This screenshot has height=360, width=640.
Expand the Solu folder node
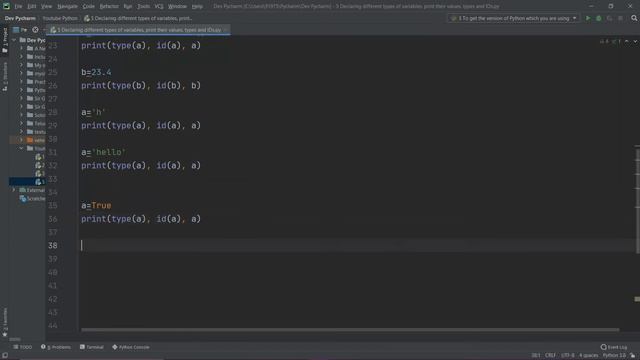pyautogui.click(x=22, y=115)
